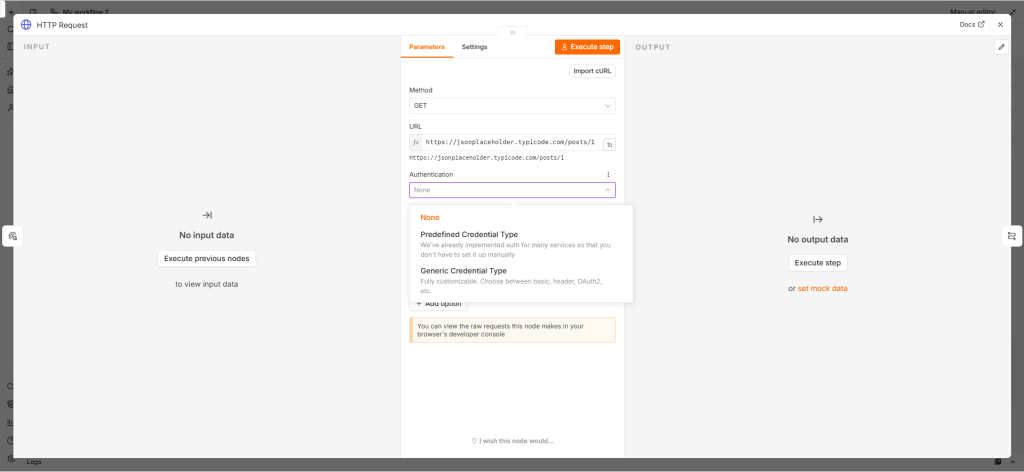Image resolution: width=1024 pixels, height=472 pixels.
Task: Click the Execute step button in output panel
Action: [818, 262]
